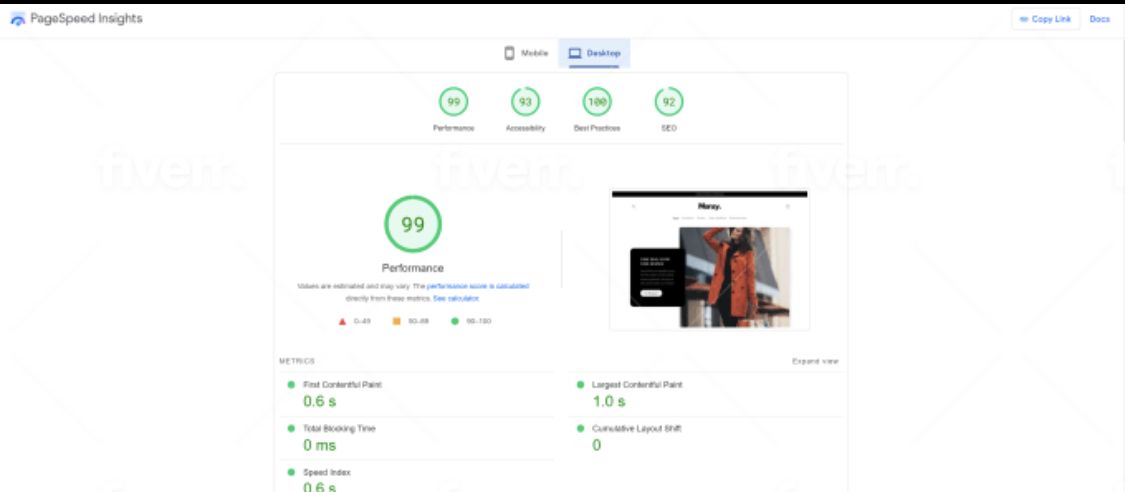This screenshot has height=492, width=1125.
Task: Click the green dot beside Speed Index
Action: pos(291,473)
